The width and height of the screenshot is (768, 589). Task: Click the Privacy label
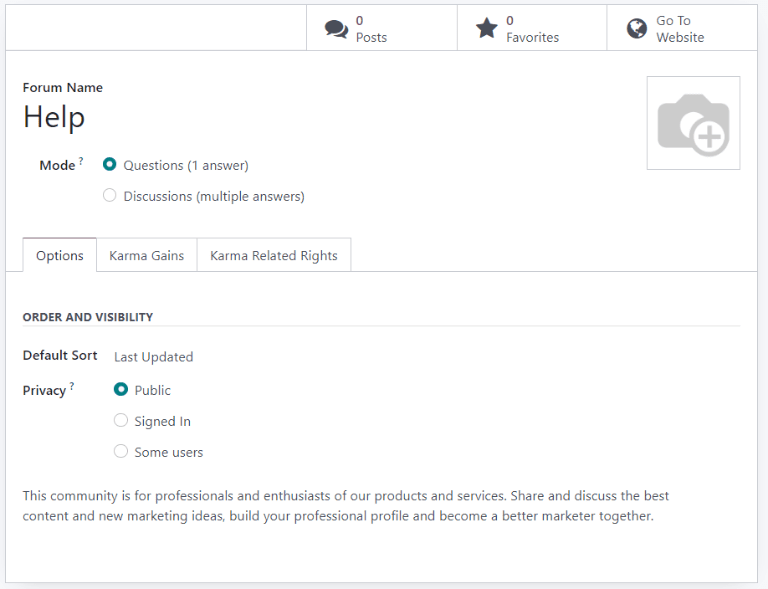pos(44,390)
